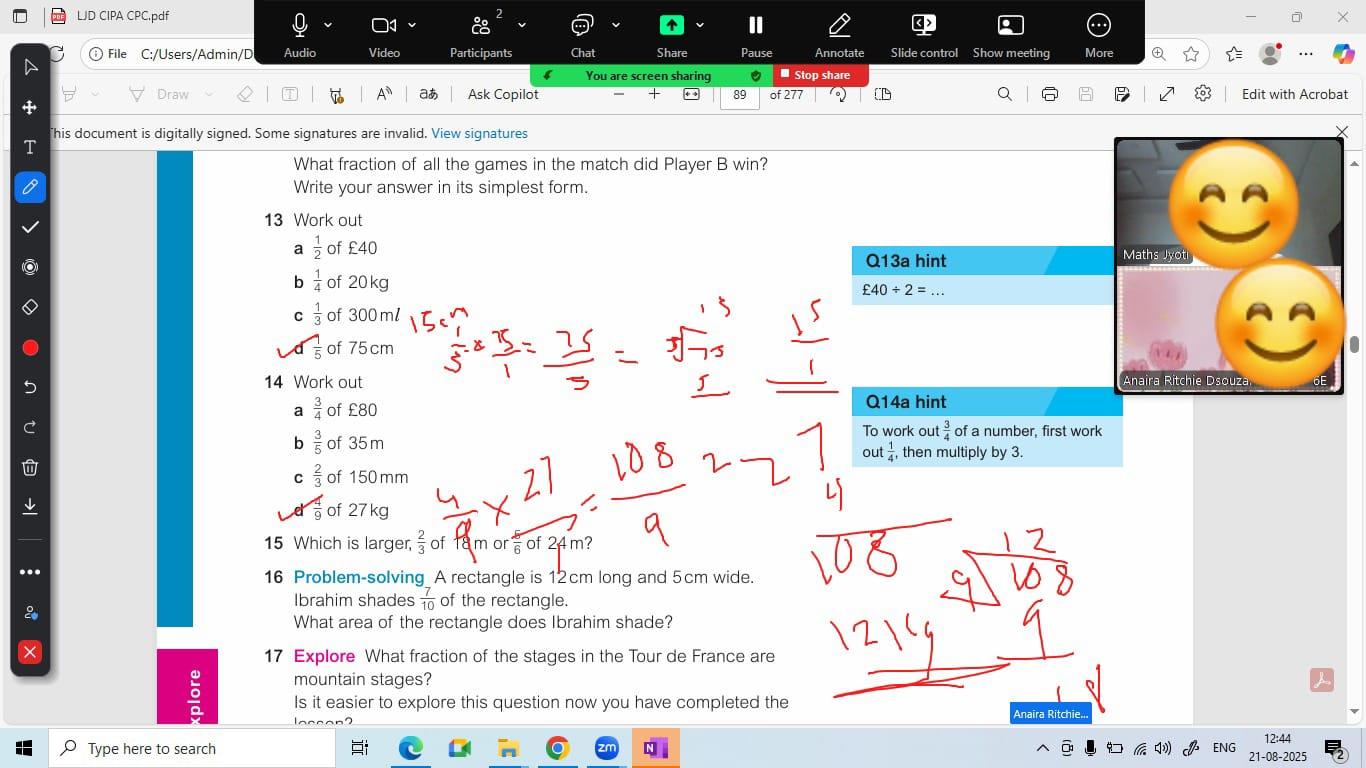This screenshot has height=768, width=1366.
Task: Click the undo annotation arrow
Action: click(30, 387)
